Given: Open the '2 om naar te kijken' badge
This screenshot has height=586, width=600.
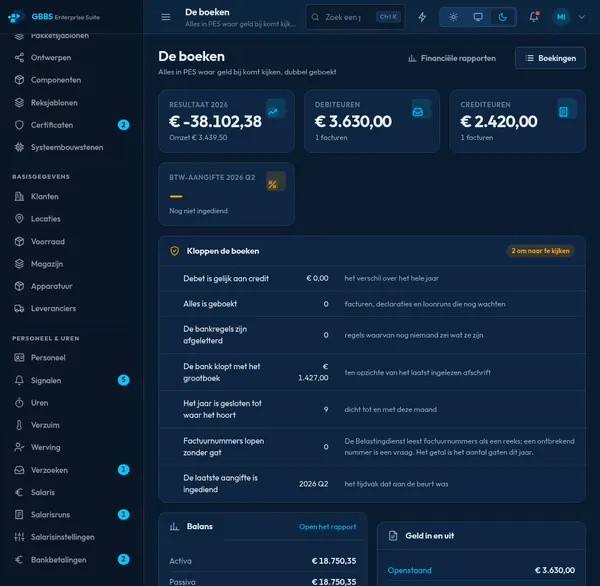Looking at the screenshot, I should pyautogui.click(x=540, y=251).
